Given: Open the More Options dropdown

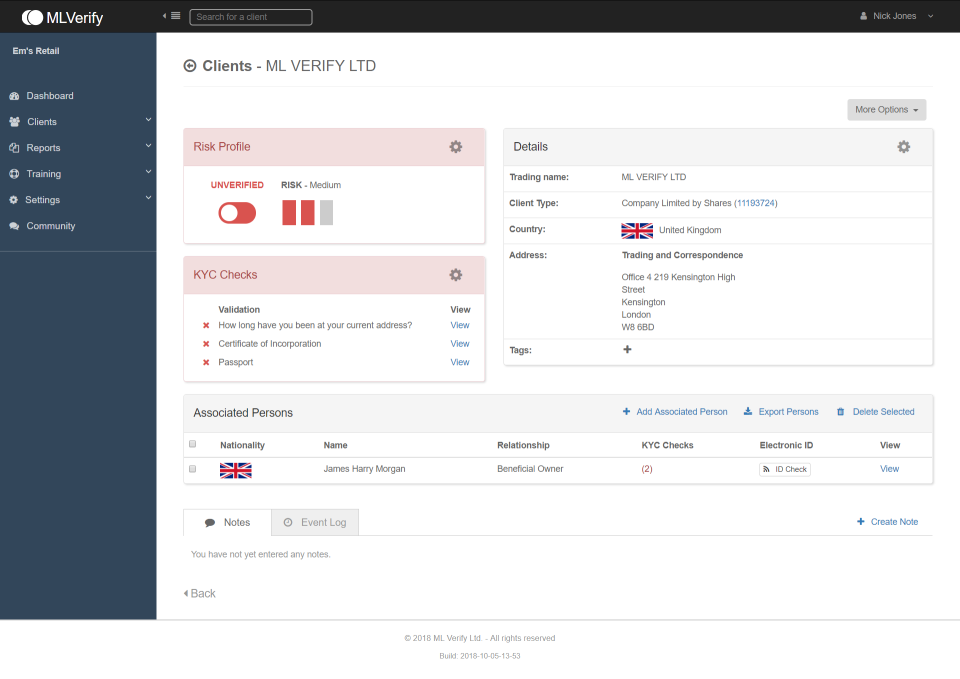Looking at the screenshot, I should (x=886, y=110).
